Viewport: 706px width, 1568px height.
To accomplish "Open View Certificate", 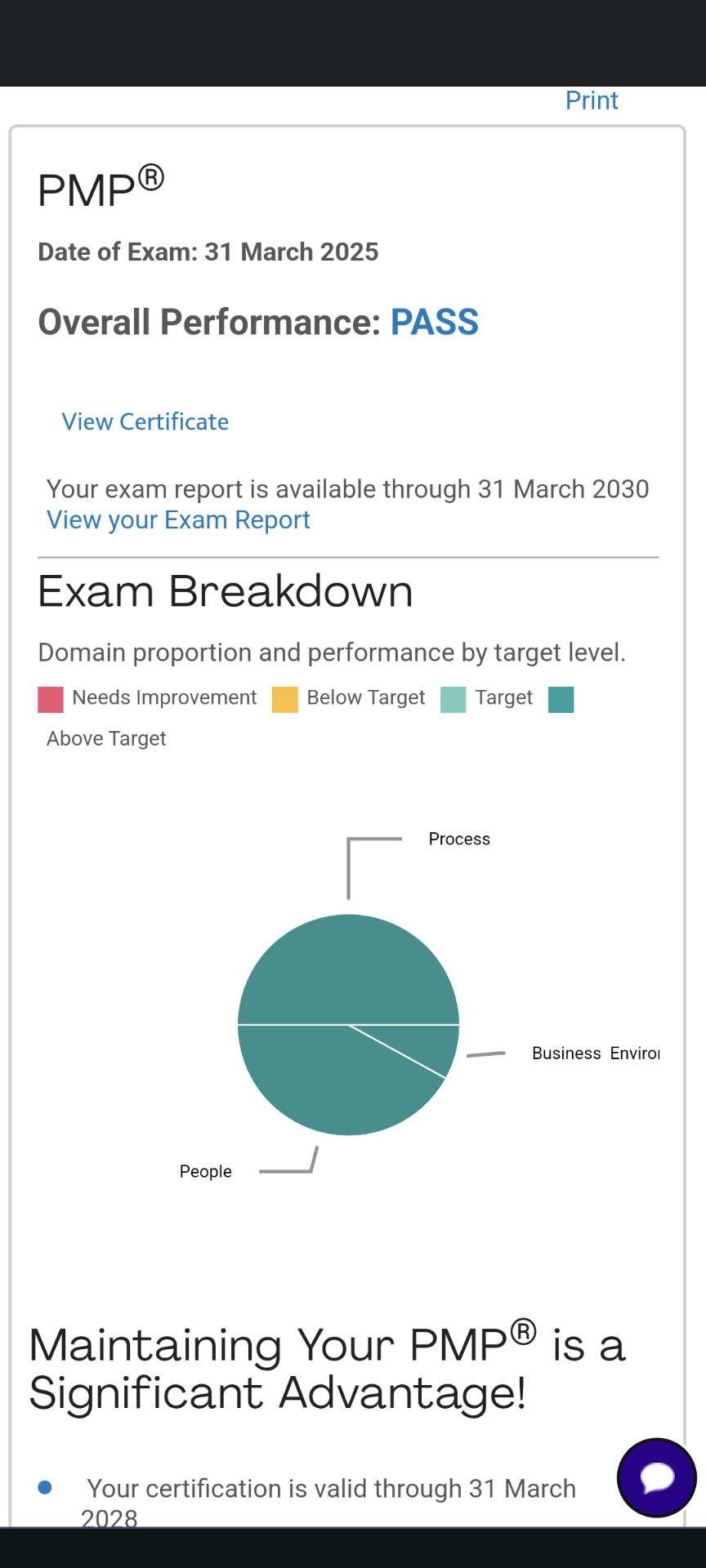I will tap(145, 421).
